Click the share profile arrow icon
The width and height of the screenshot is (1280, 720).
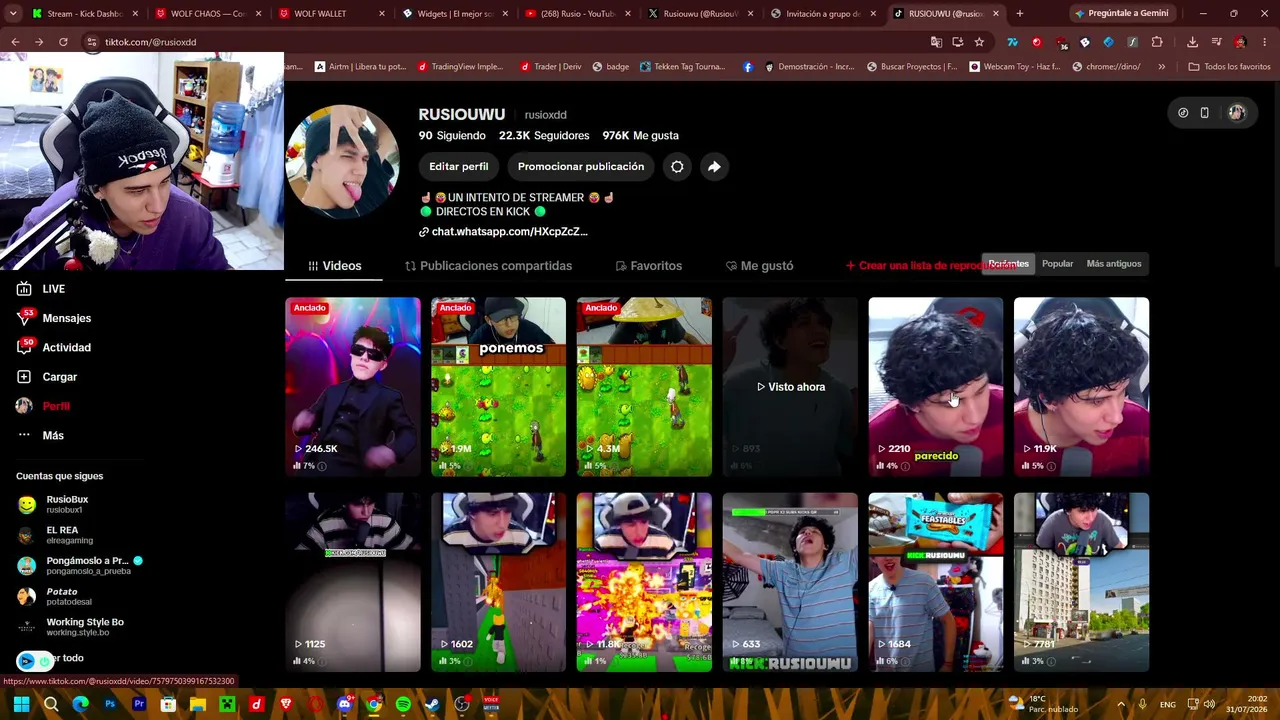point(714,167)
